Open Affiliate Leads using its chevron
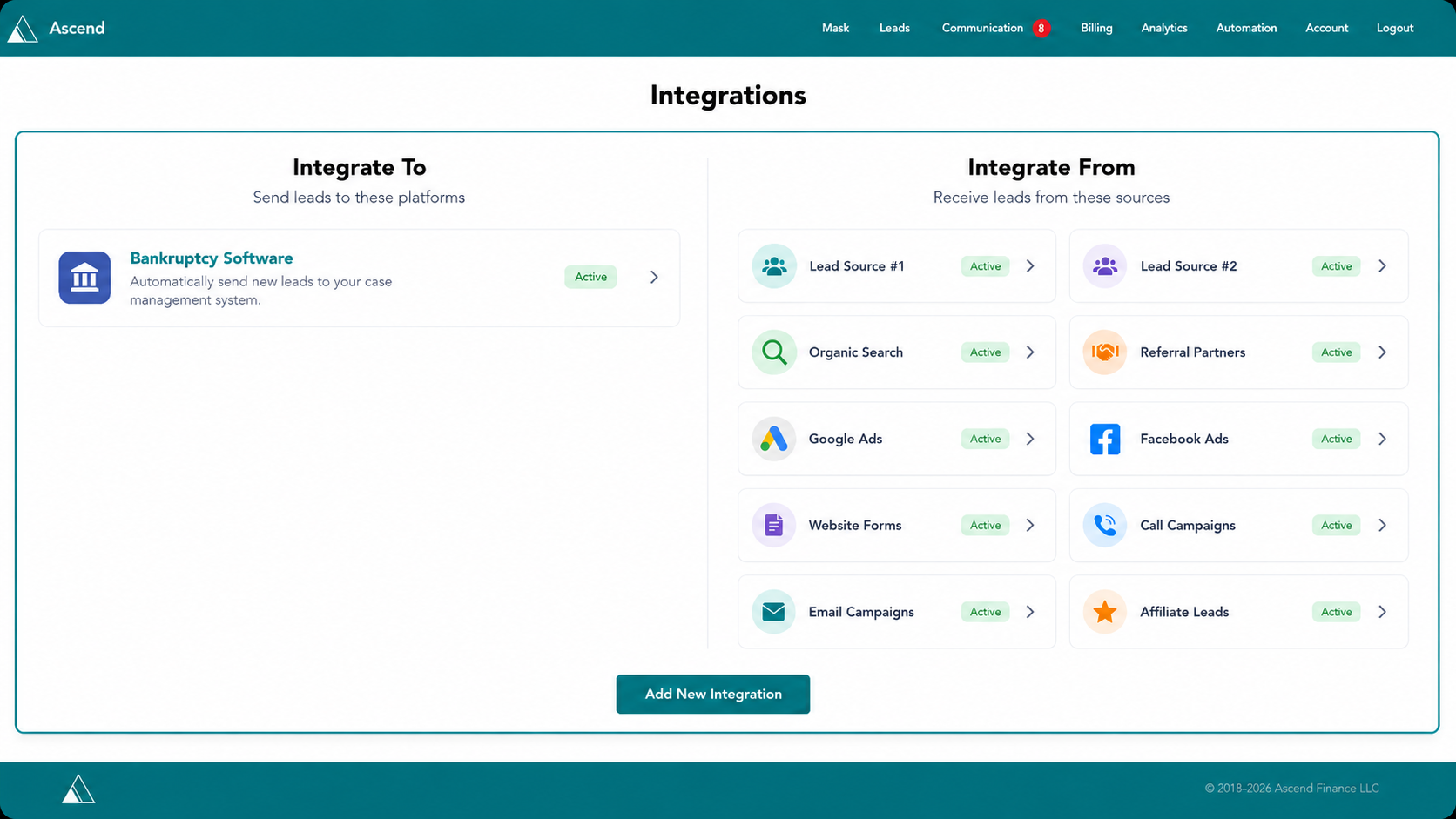 (1382, 612)
